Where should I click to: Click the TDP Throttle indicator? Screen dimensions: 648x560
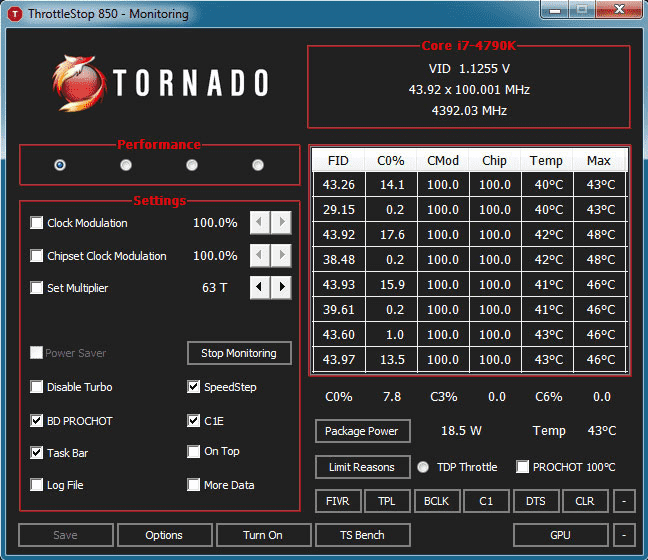423,467
